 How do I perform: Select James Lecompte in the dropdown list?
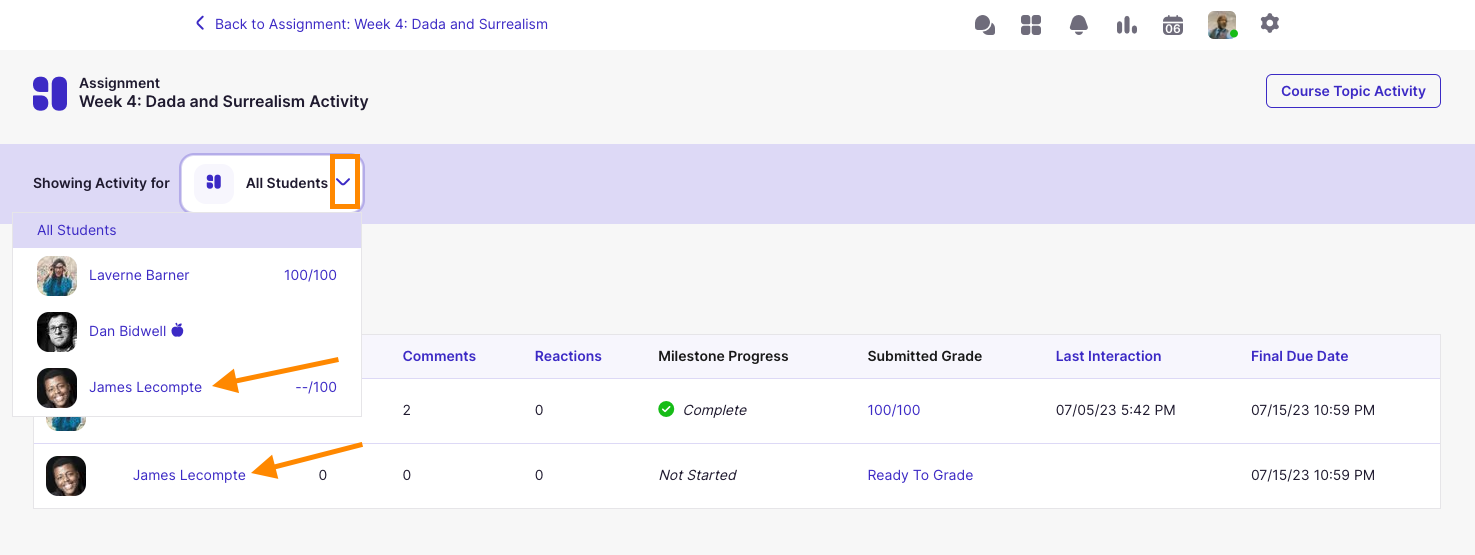pyautogui.click(x=145, y=387)
